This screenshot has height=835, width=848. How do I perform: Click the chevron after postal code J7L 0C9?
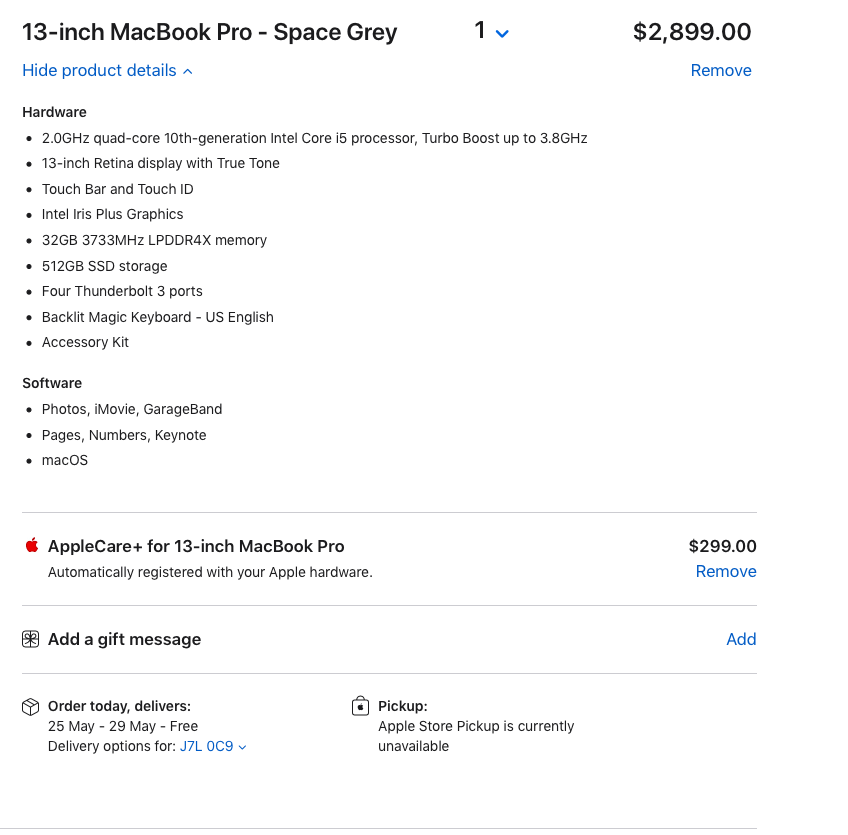243,747
